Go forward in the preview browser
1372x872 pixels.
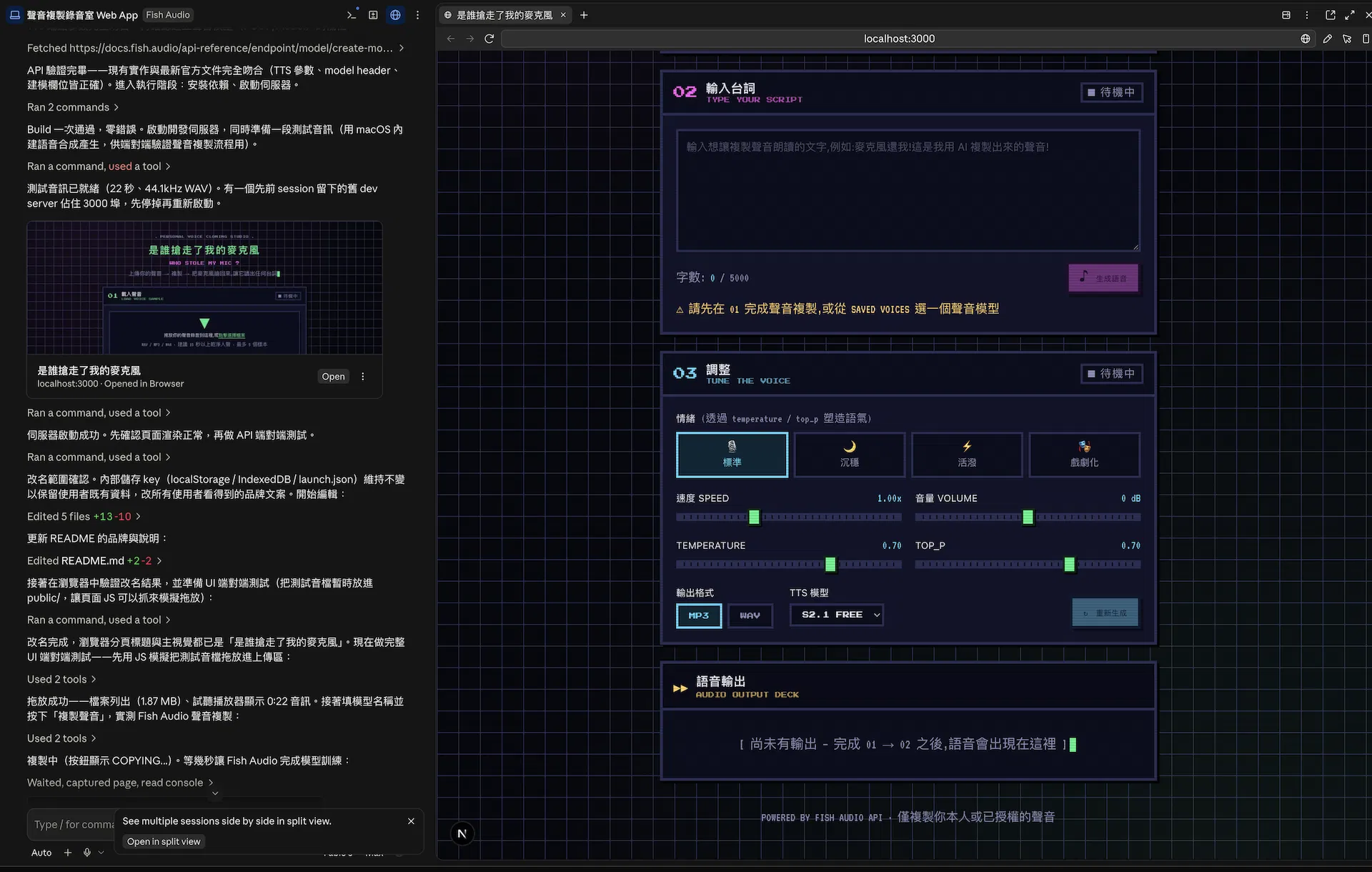pyautogui.click(x=469, y=39)
